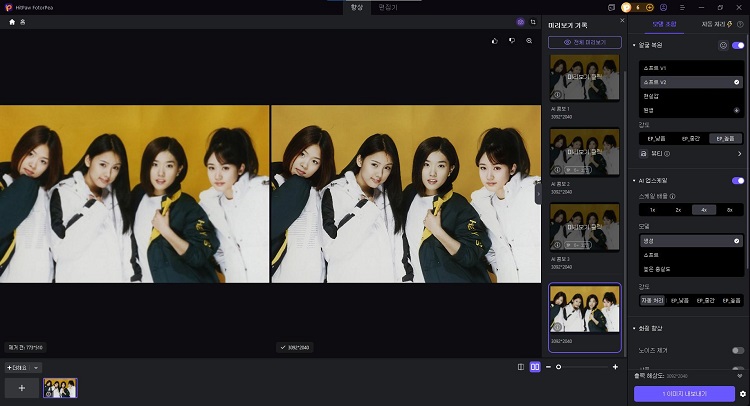Click the gold P coin icon
Screen dimensions: 750x406
626,8
